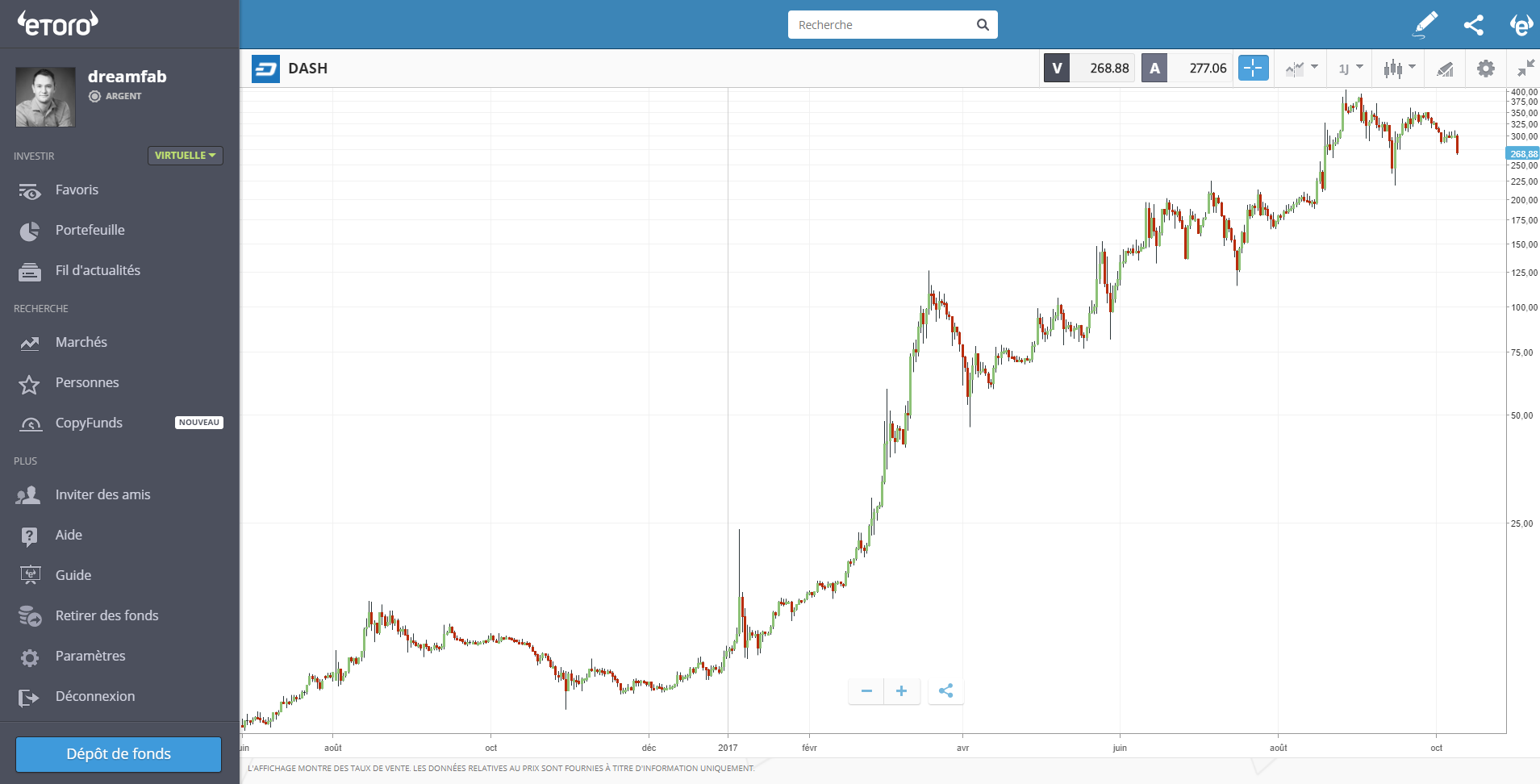Expand the VIRTUELLE account mode dropdown
Viewport: 1540px width, 784px height.
point(185,155)
